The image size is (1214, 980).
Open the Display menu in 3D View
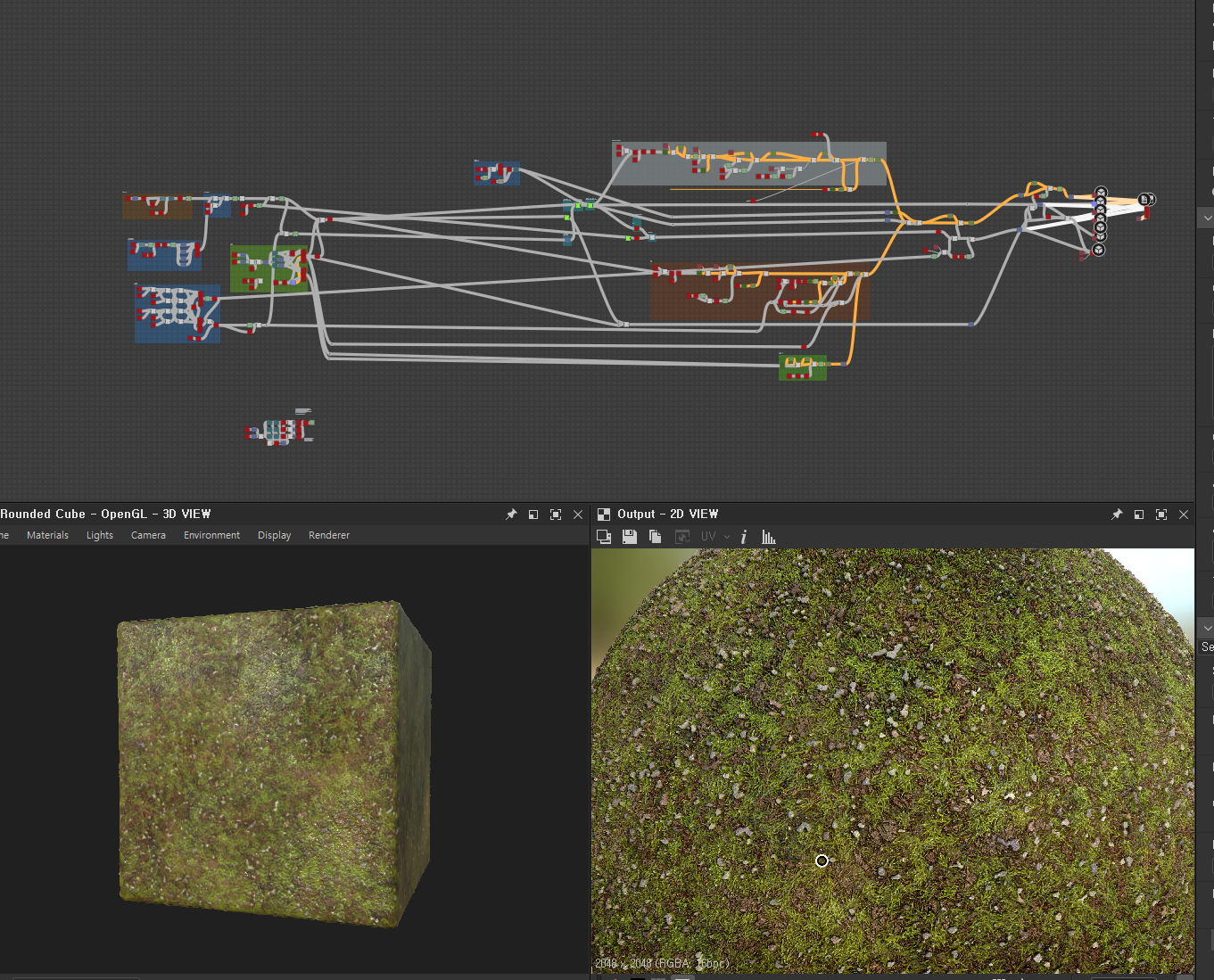point(275,535)
